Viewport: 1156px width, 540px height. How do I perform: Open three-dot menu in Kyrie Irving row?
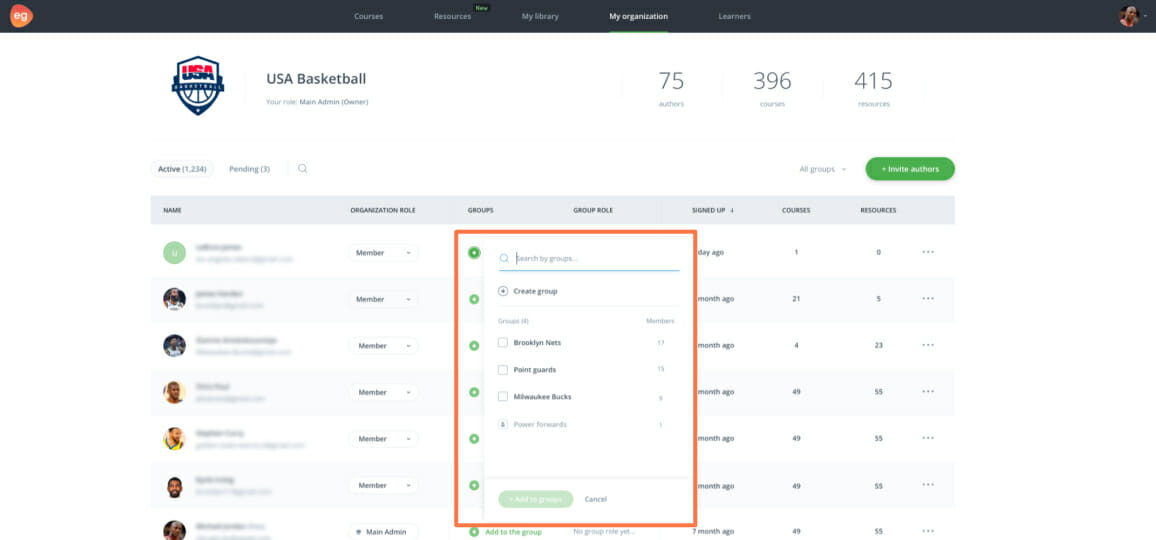point(928,485)
